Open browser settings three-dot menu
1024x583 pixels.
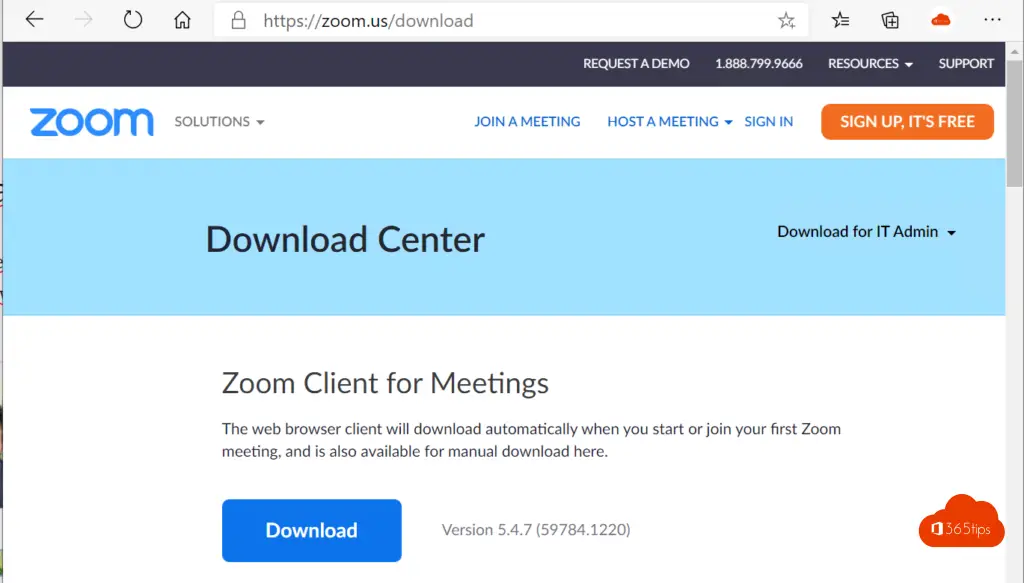click(992, 20)
